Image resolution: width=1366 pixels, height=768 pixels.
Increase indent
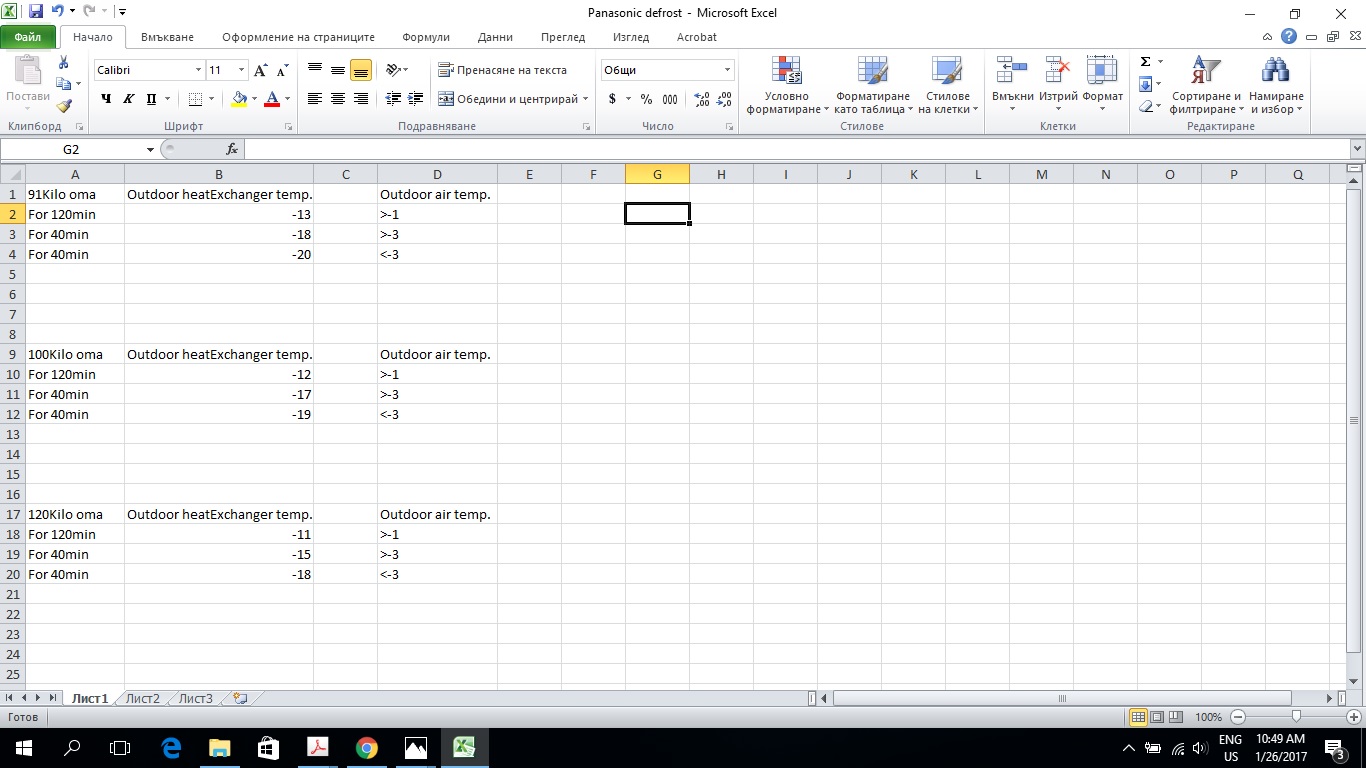click(417, 99)
